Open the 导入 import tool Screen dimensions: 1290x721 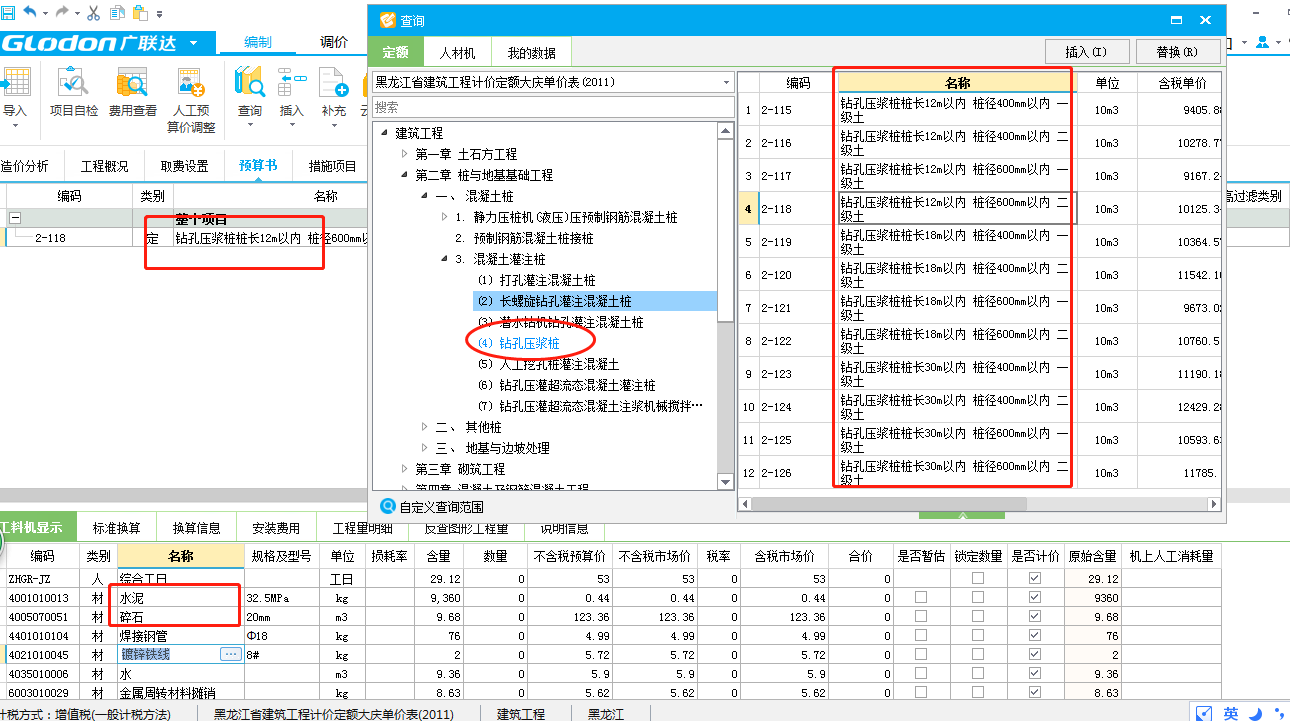(x=14, y=95)
